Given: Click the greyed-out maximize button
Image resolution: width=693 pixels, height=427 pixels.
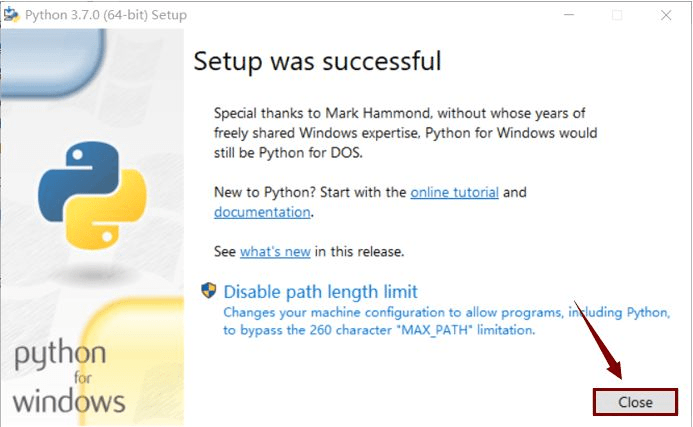Looking at the screenshot, I should coord(616,15).
